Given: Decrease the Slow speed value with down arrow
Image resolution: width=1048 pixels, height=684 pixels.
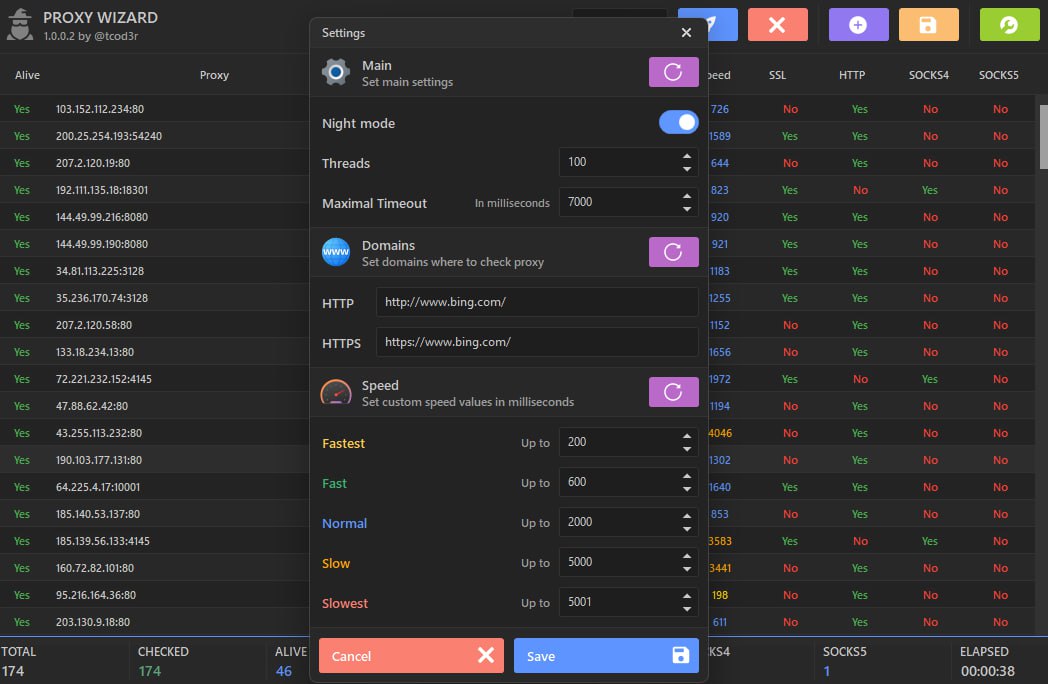Looking at the screenshot, I should tap(687, 569).
